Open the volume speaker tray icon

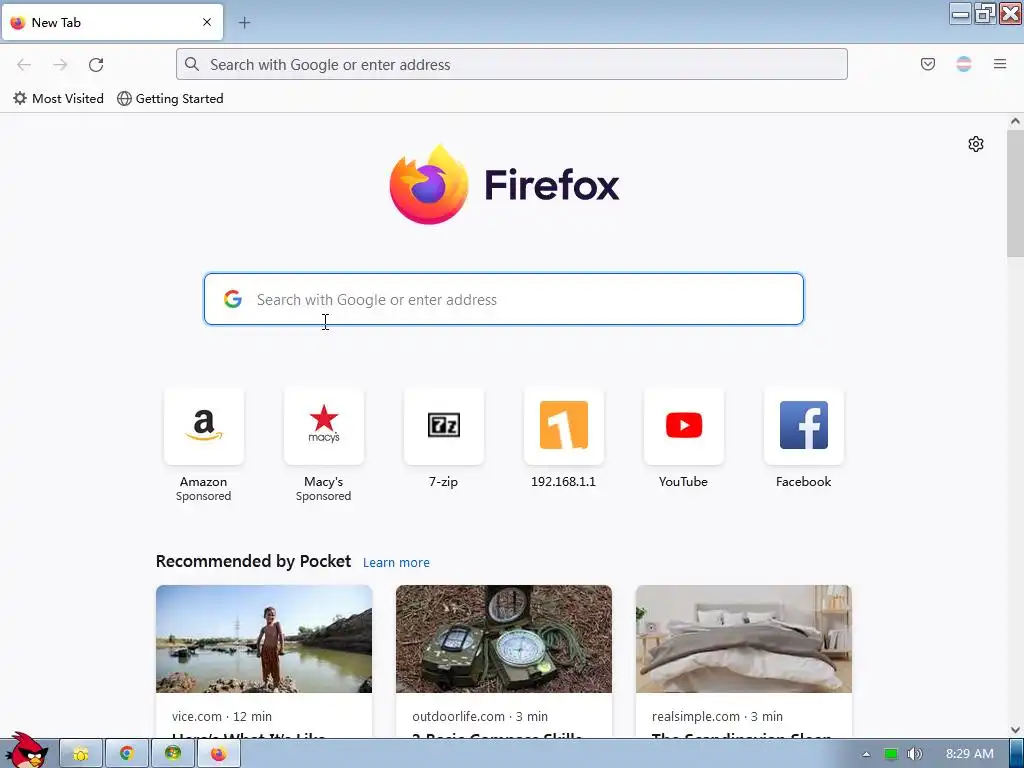coord(915,754)
